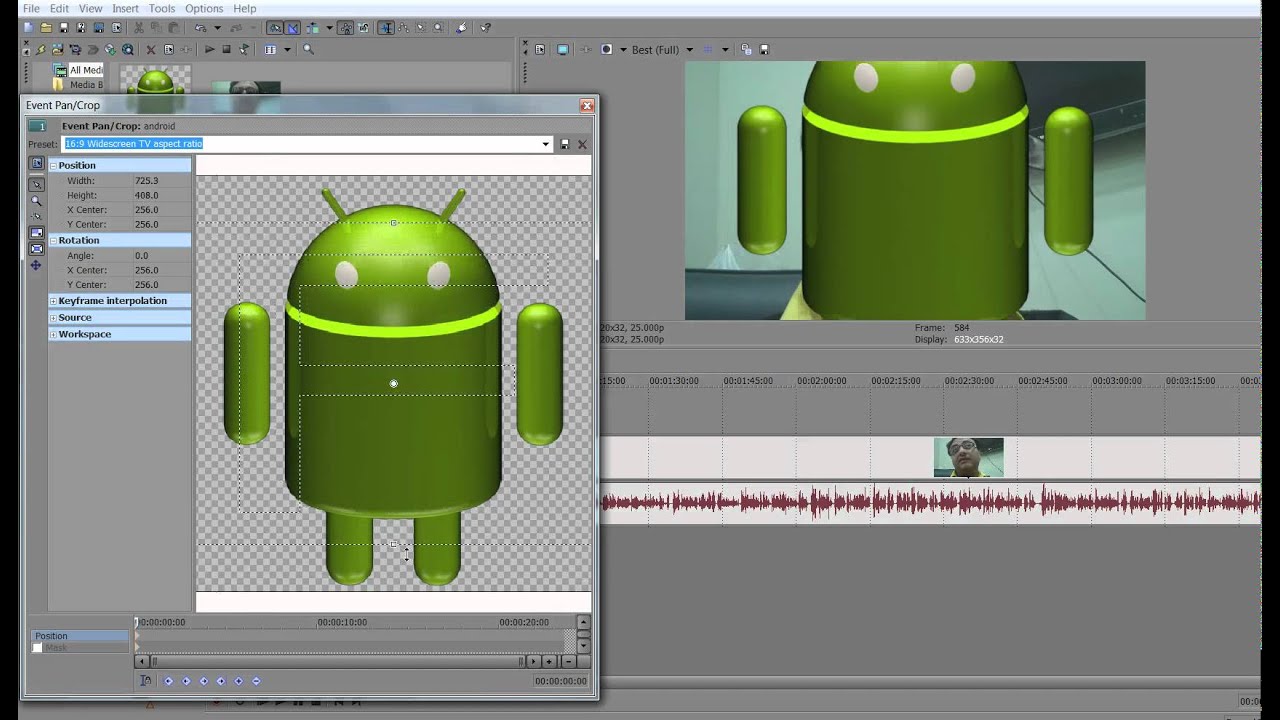
Task: Click the Paste icon in main toolbar
Action: (x=174, y=28)
